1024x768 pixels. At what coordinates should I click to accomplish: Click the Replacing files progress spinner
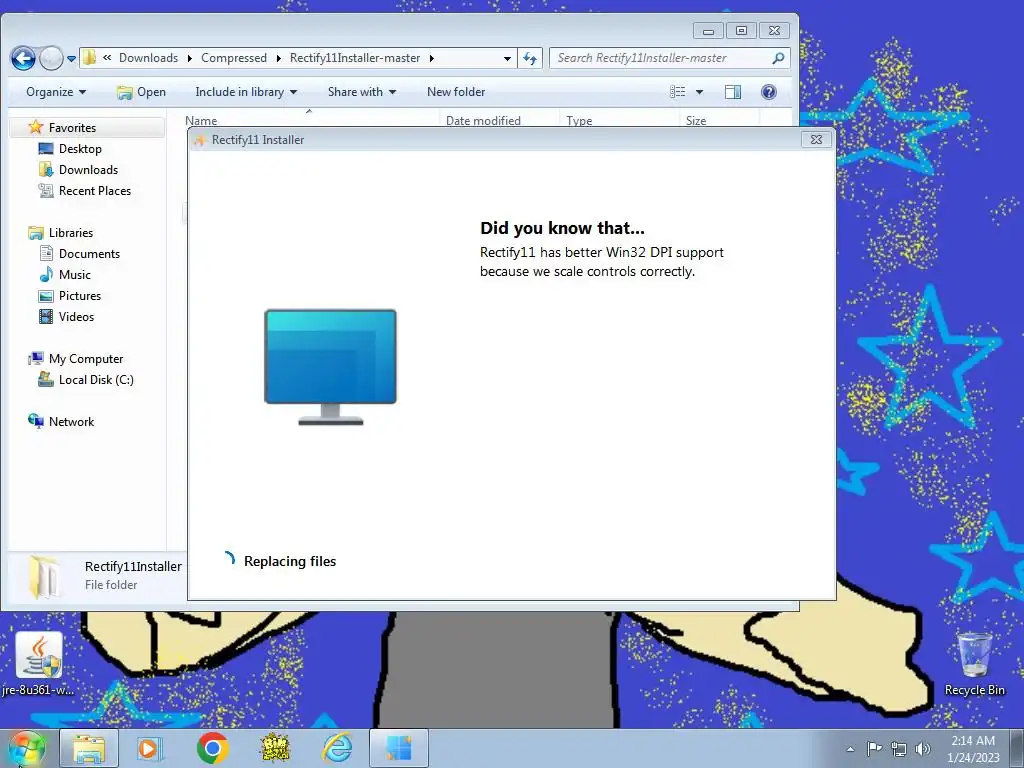229,559
